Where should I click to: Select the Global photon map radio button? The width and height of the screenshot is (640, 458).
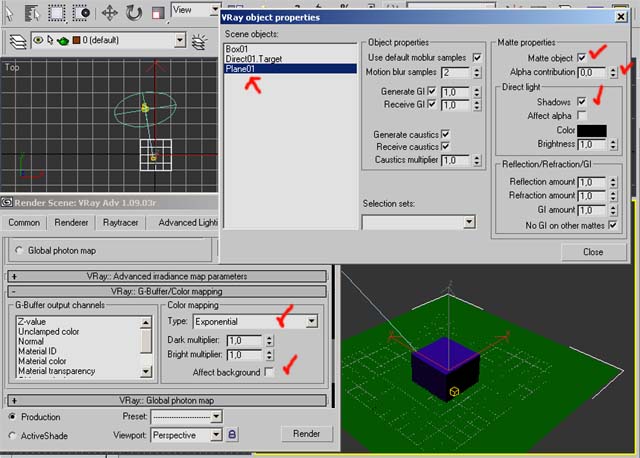19,250
